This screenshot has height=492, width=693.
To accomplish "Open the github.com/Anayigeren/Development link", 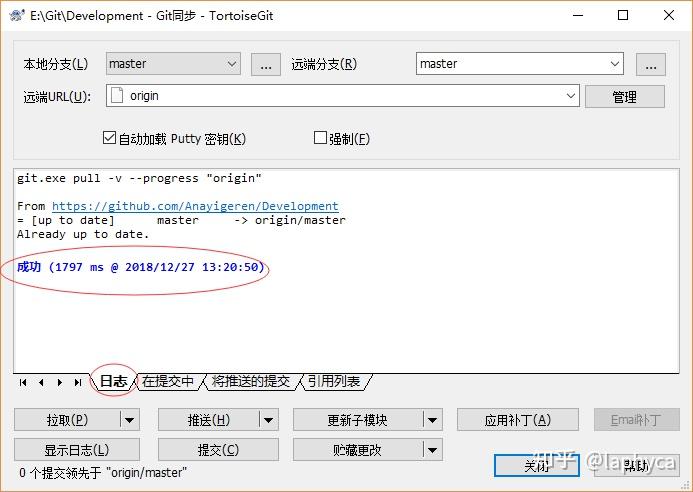I will click(x=195, y=206).
